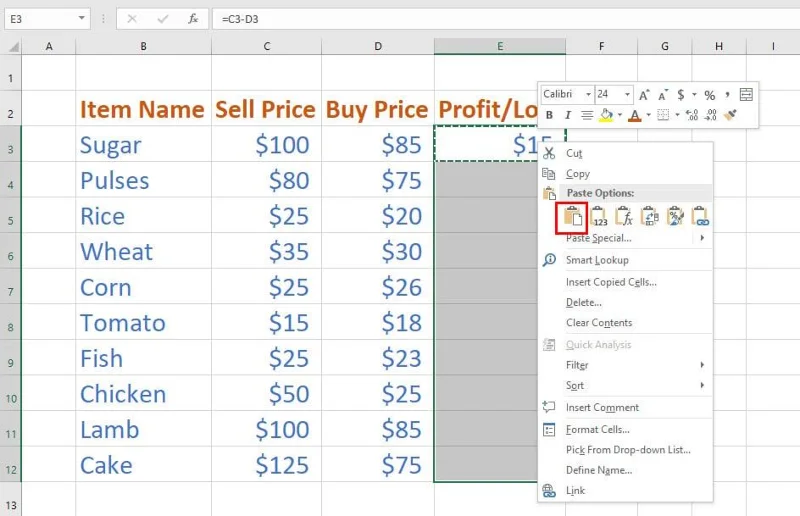Expand the Filter submenu arrow
This screenshot has height=516, width=800.
pyautogui.click(x=702, y=365)
